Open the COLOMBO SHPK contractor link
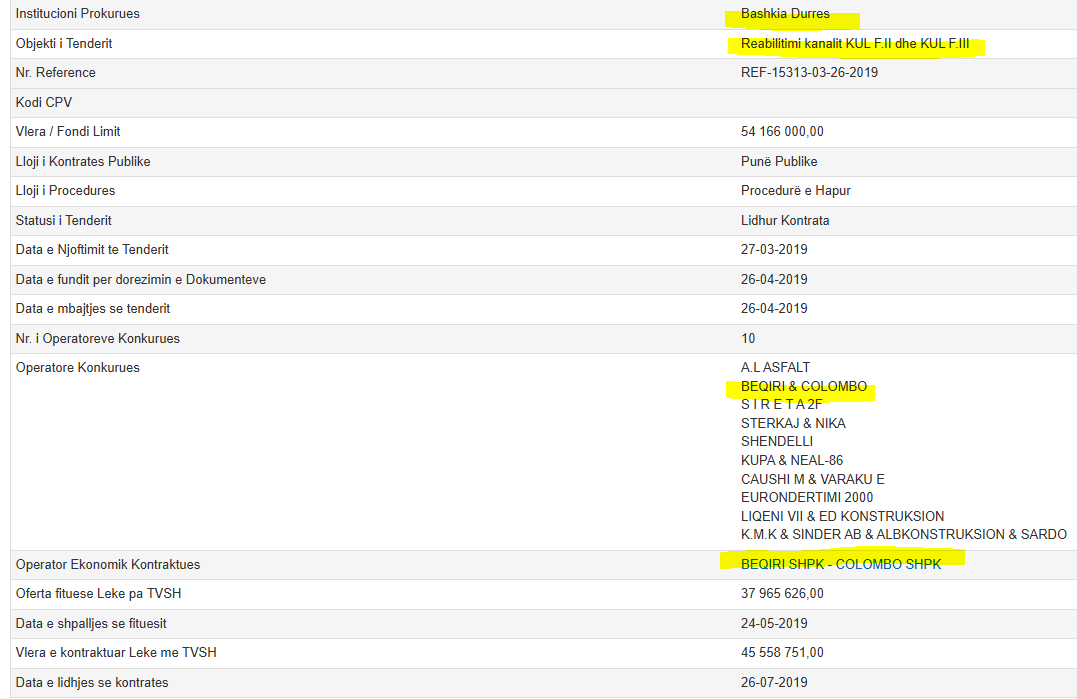The height and width of the screenshot is (699, 1077). [x=888, y=564]
